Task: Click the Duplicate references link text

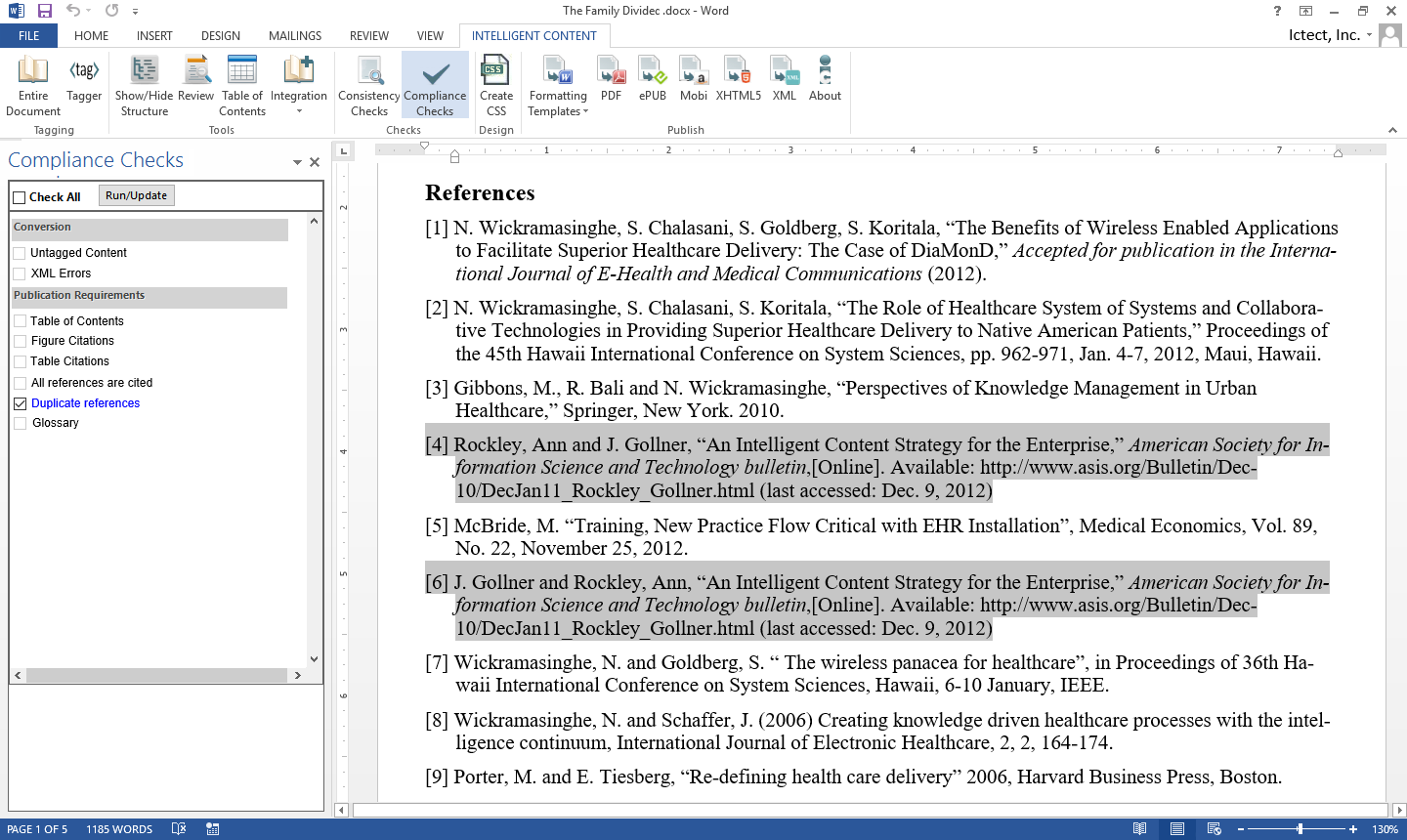Action: tap(85, 403)
